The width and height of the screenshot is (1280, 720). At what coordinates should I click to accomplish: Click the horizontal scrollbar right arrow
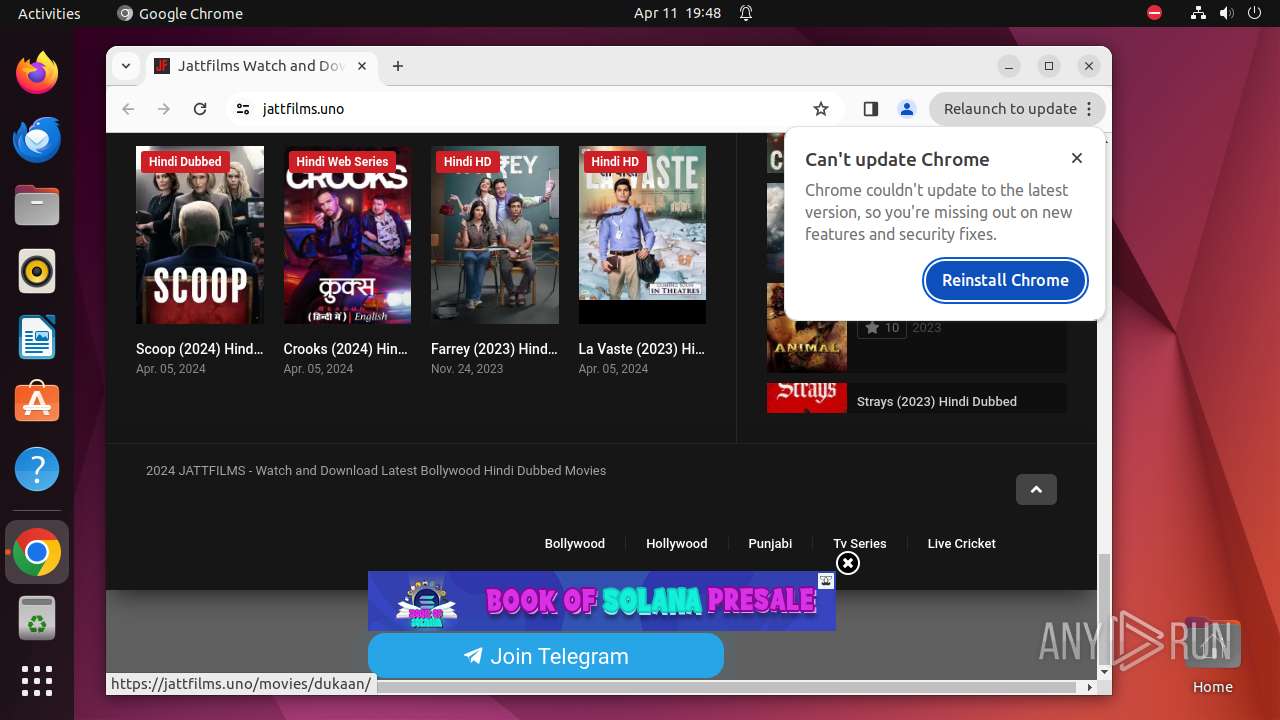click(x=1090, y=687)
